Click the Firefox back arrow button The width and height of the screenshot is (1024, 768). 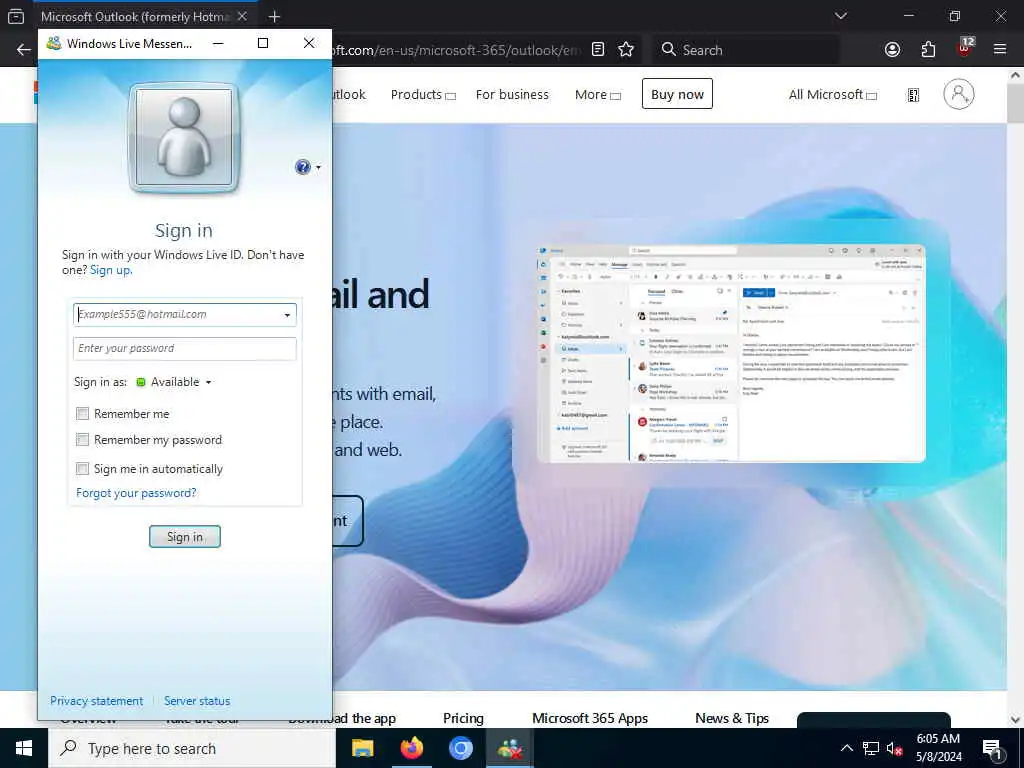(x=24, y=50)
